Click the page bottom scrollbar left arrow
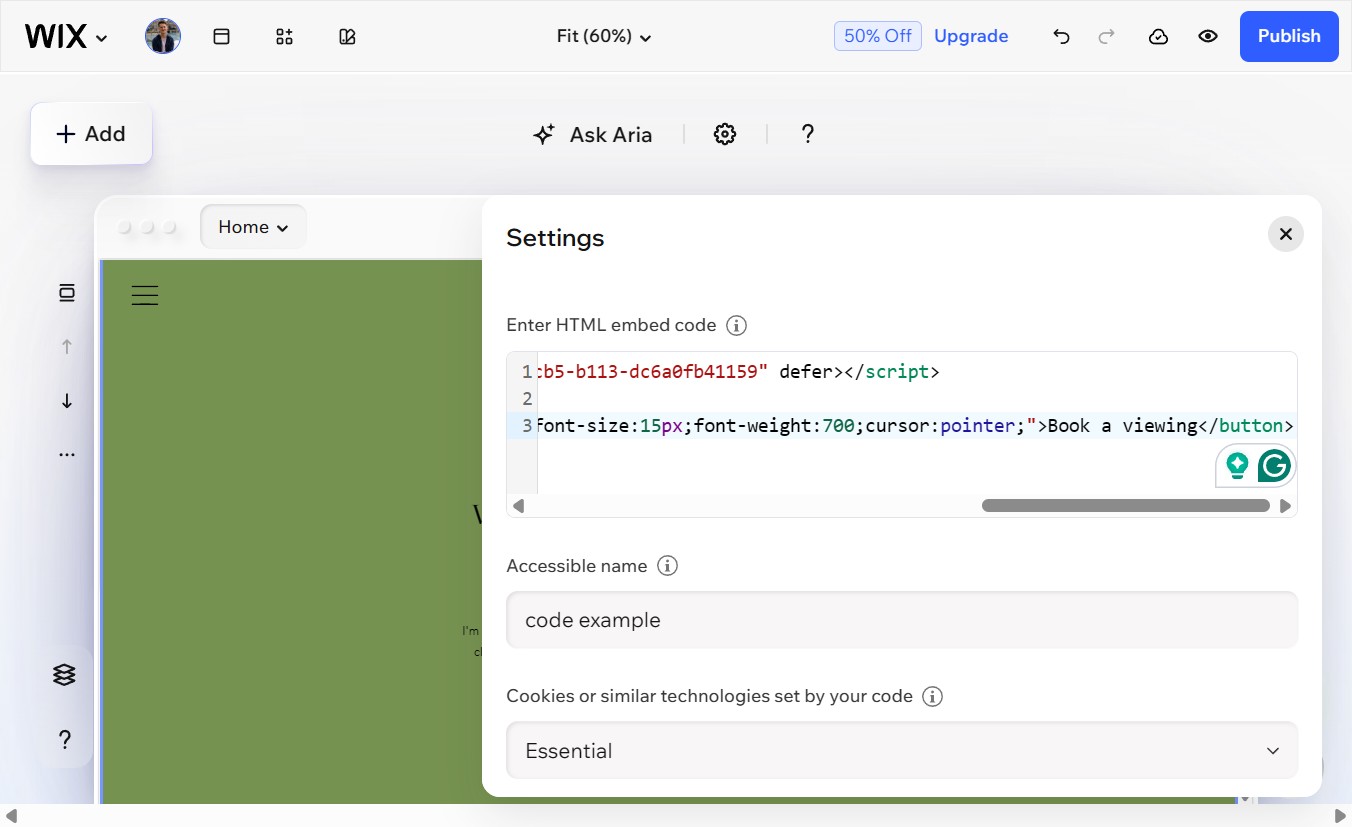Viewport: 1352px width, 827px height. [x=12, y=815]
